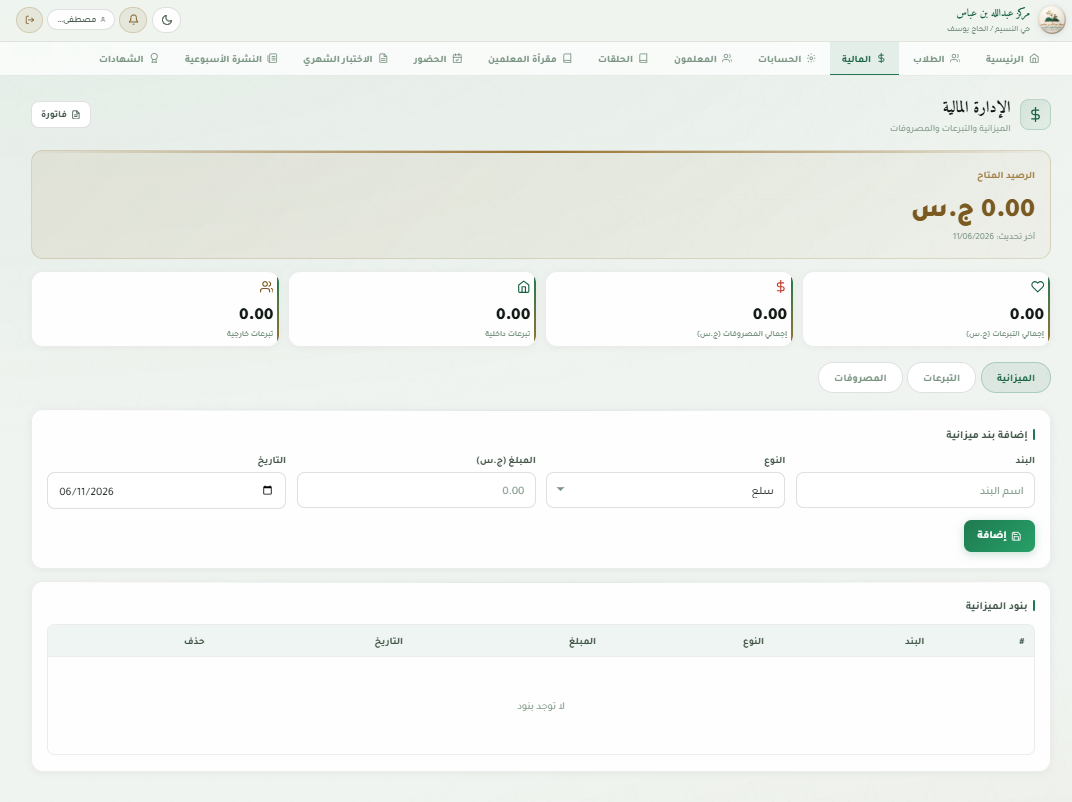This screenshot has width=1072, height=802.
Task: Open the الحلقات circles tab
Action: click(x=623, y=59)
